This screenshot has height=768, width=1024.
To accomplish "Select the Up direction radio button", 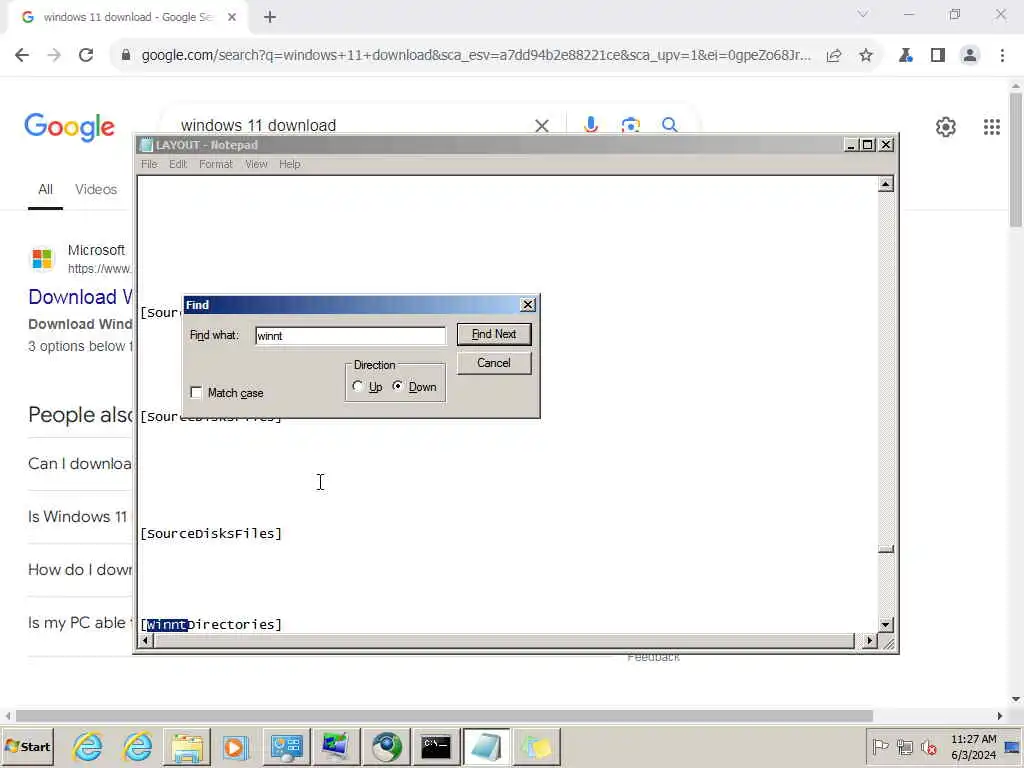I will pos(357,387).
